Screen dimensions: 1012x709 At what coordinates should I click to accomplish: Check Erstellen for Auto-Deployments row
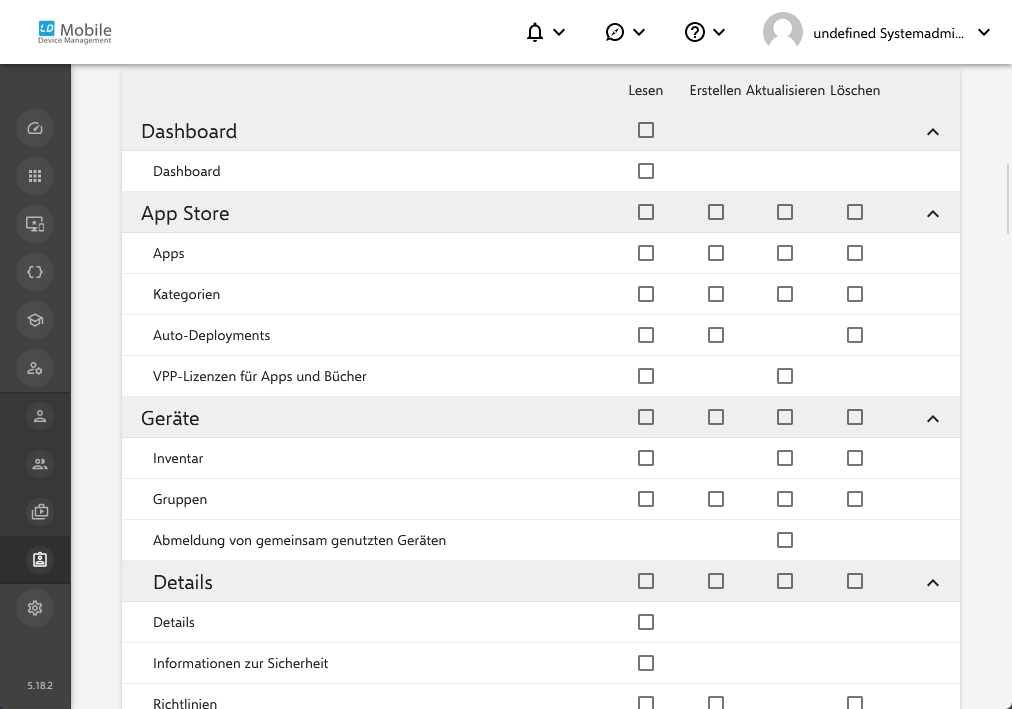tap(715, 335)
